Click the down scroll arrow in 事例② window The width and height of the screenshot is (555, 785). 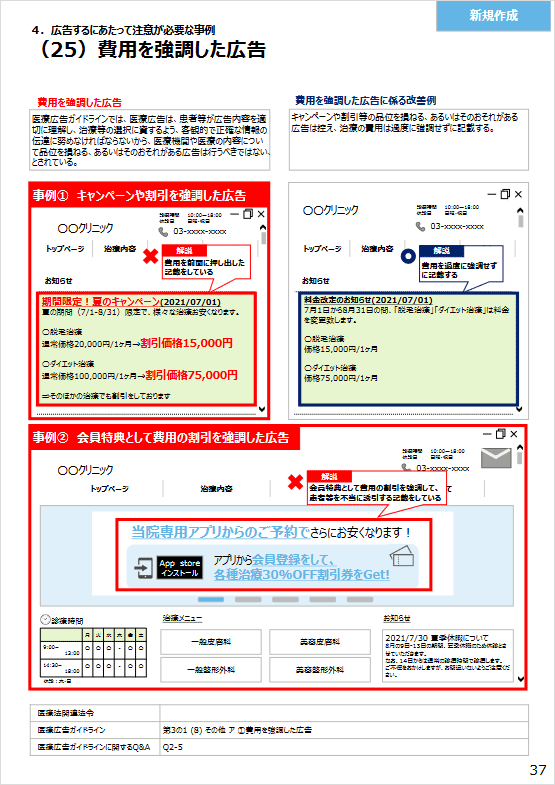click(x=520, y=679)
